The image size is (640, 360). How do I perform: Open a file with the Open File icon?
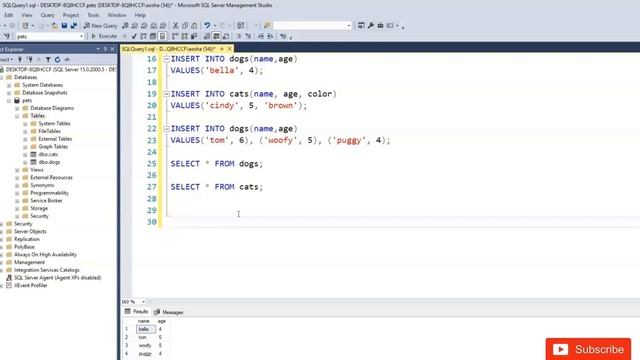(55, 25)
